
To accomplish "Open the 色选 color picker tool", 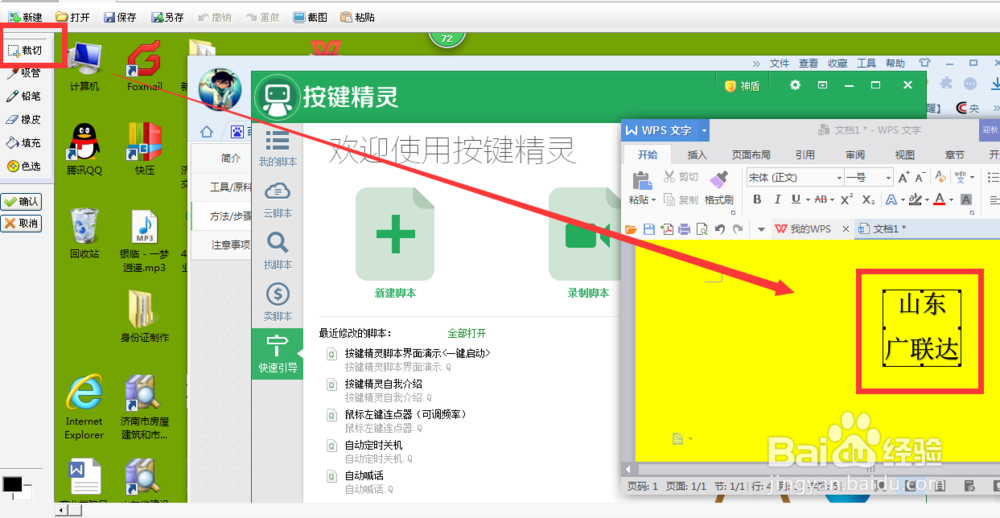I will click(x=23, y=166).
